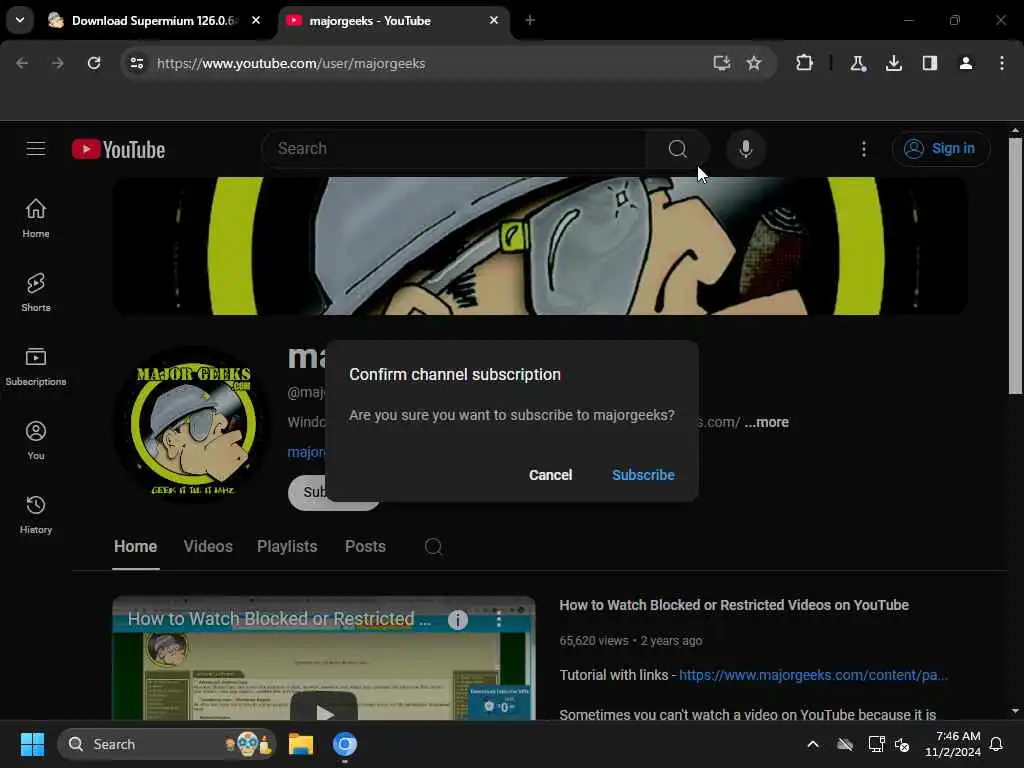Open How to Watch Blocked video title
1024x768 pixels.
click(733, 605)
